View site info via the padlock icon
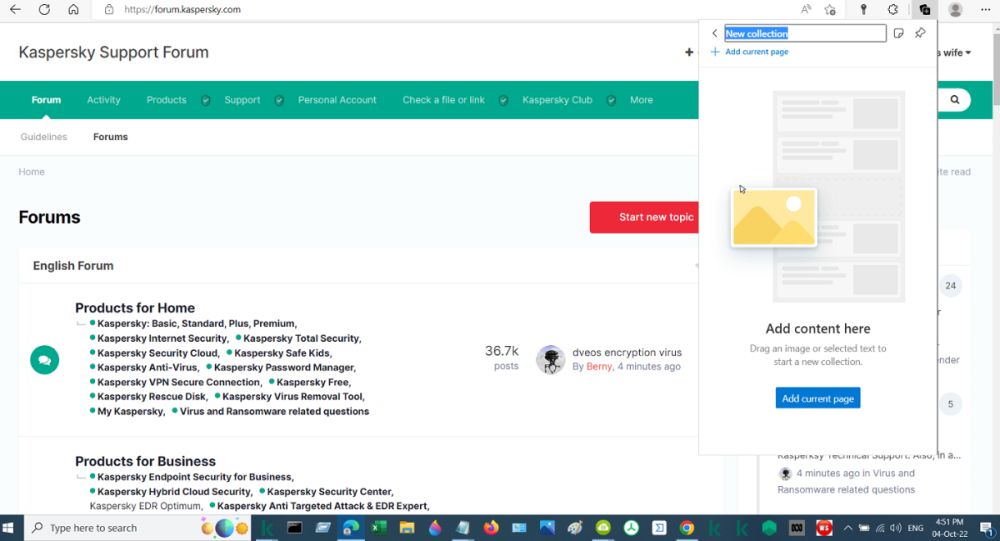Image resolution: width=1000 pixels, height=541 pixels. [109, 10]
